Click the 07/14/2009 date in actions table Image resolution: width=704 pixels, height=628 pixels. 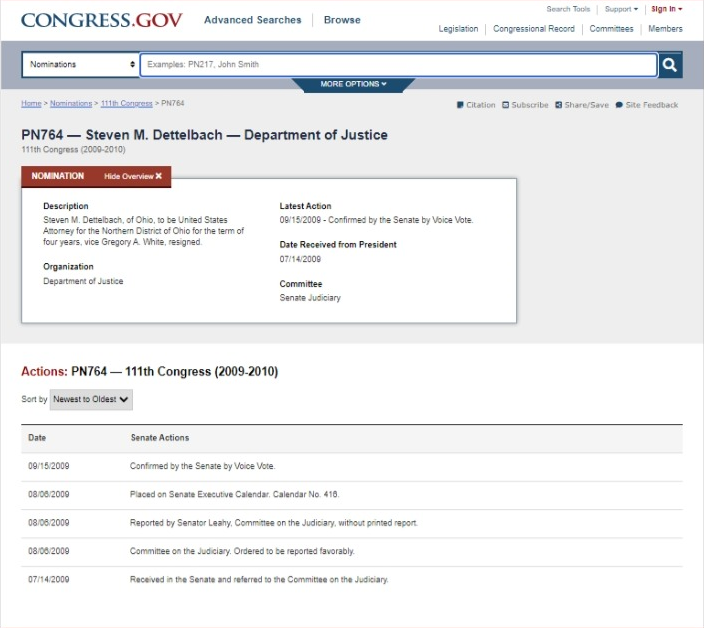point(48,579)
